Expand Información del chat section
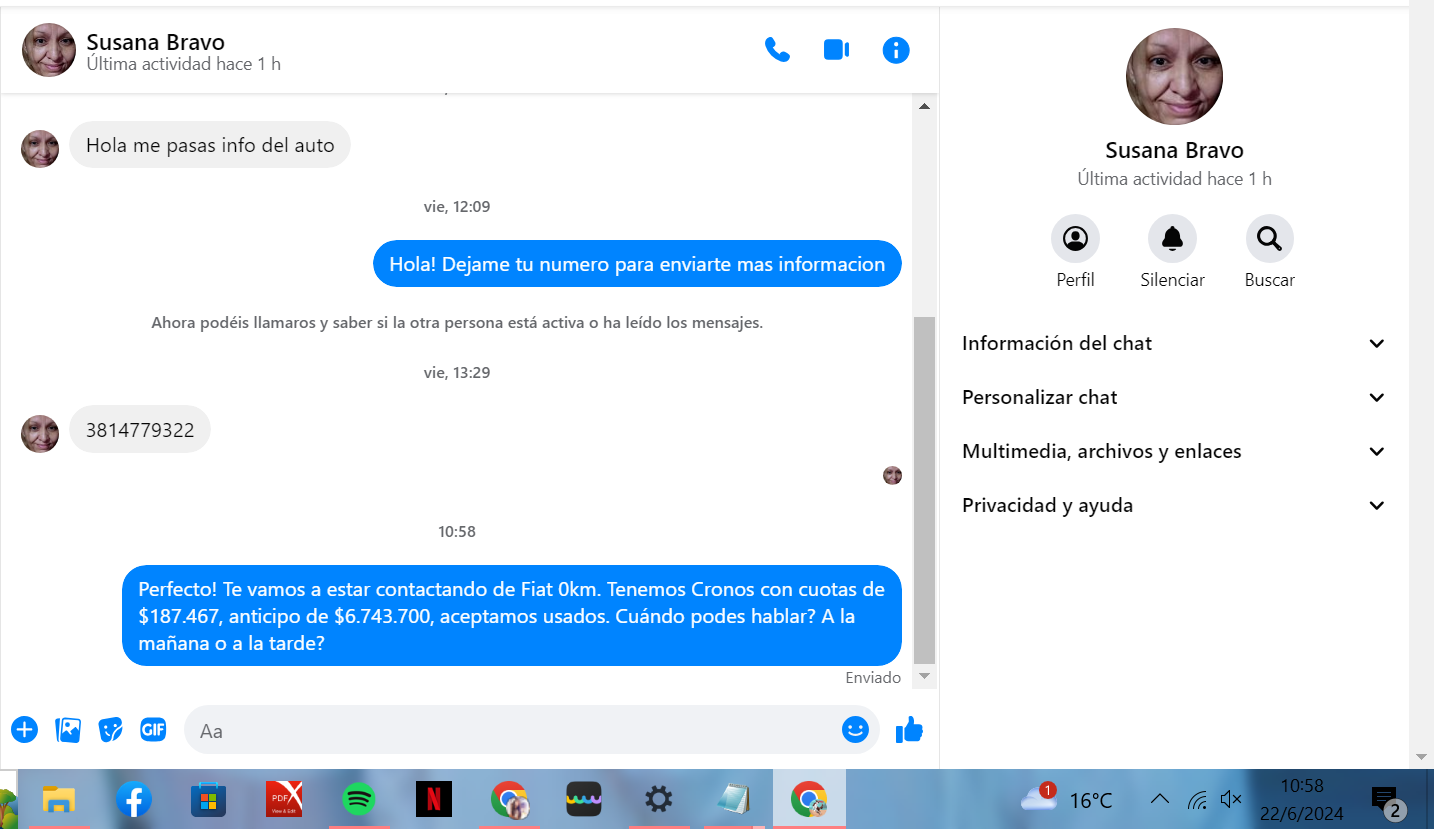This screenshot has width=1434, height=829. 1173,344
